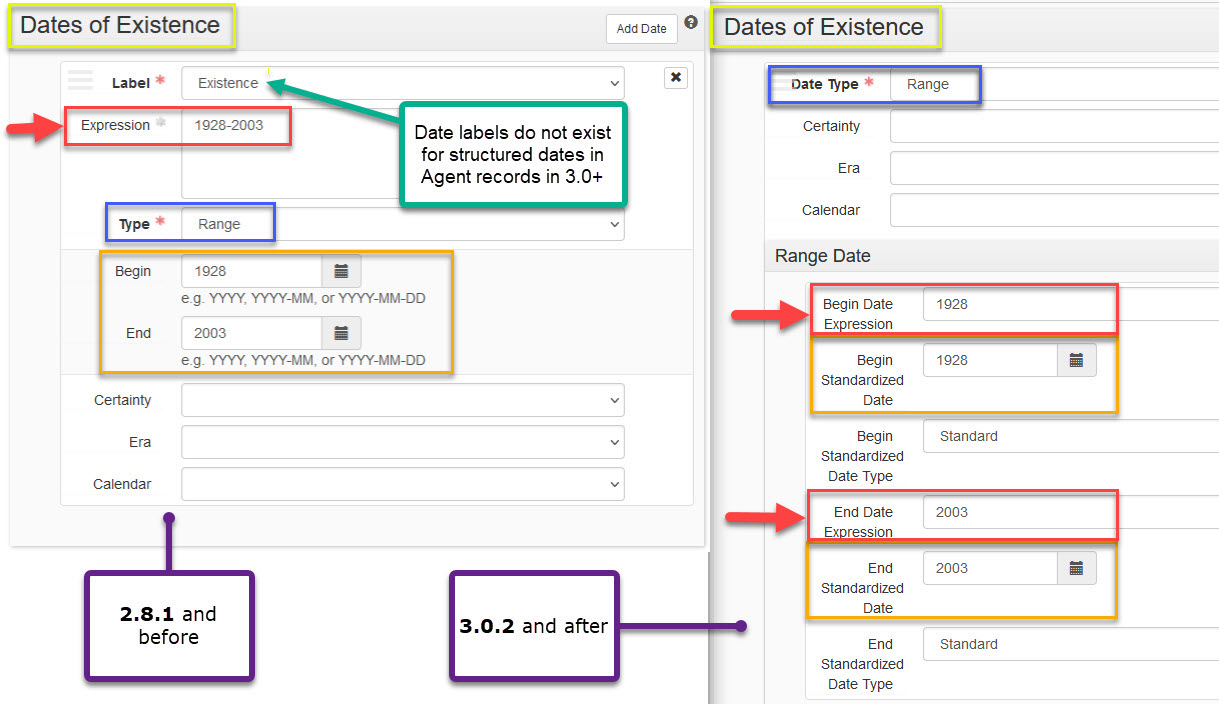Open Begin Standardized Date Type dropdown
1219x704 pixels.
coord(1070,436)
